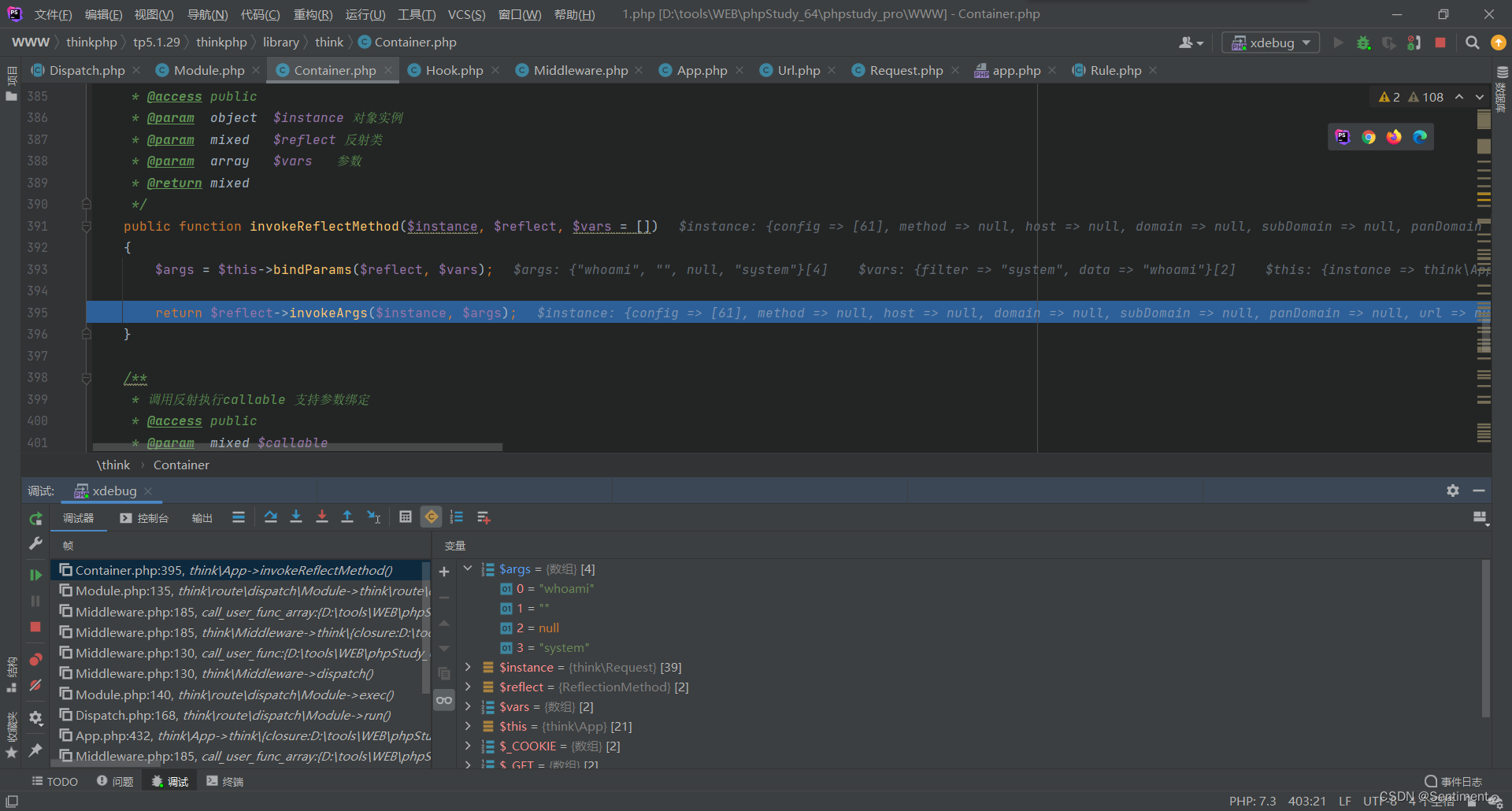Click Add method to skip list icon
The height and width of the screenshot is (811, 1512).
click(484, 517)
